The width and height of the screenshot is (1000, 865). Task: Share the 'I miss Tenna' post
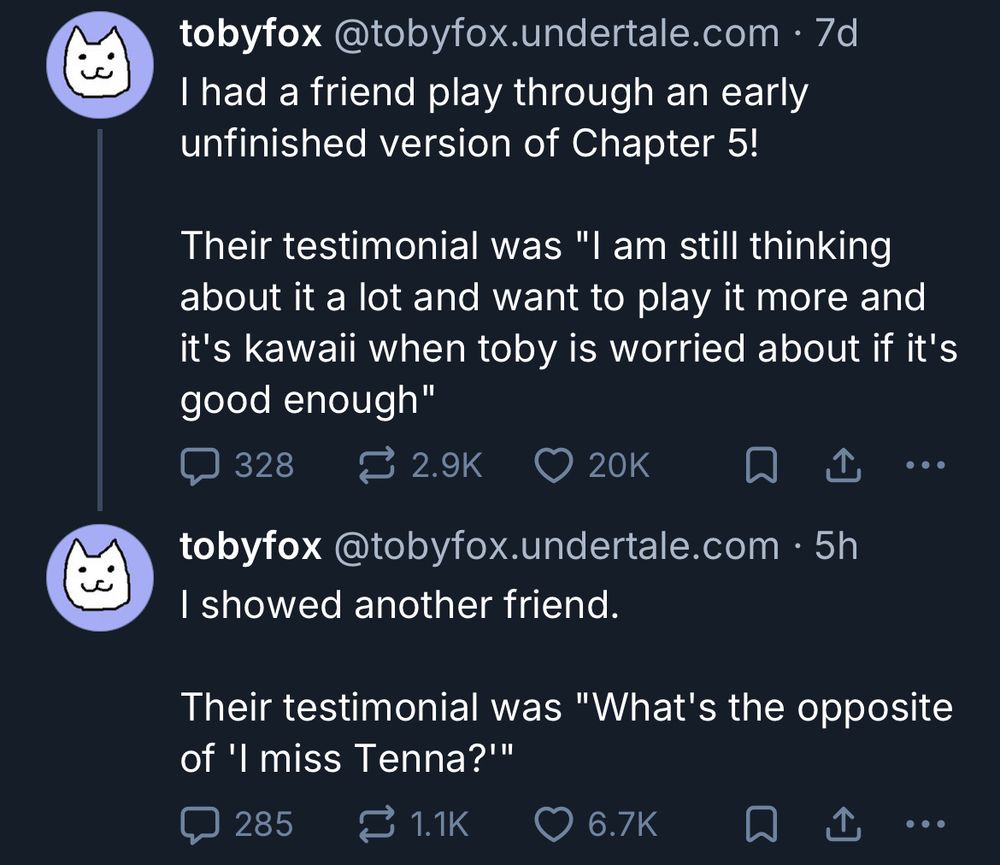pos(845,823)
